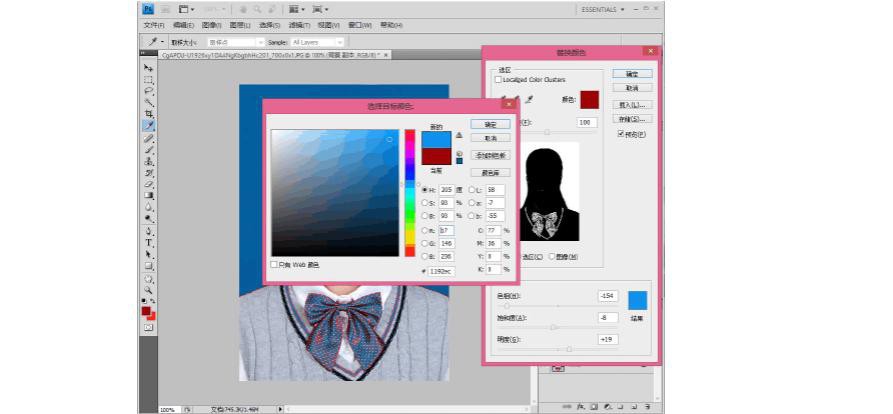Open the Help menu
The image size is (893, 414).
(391, 26)
